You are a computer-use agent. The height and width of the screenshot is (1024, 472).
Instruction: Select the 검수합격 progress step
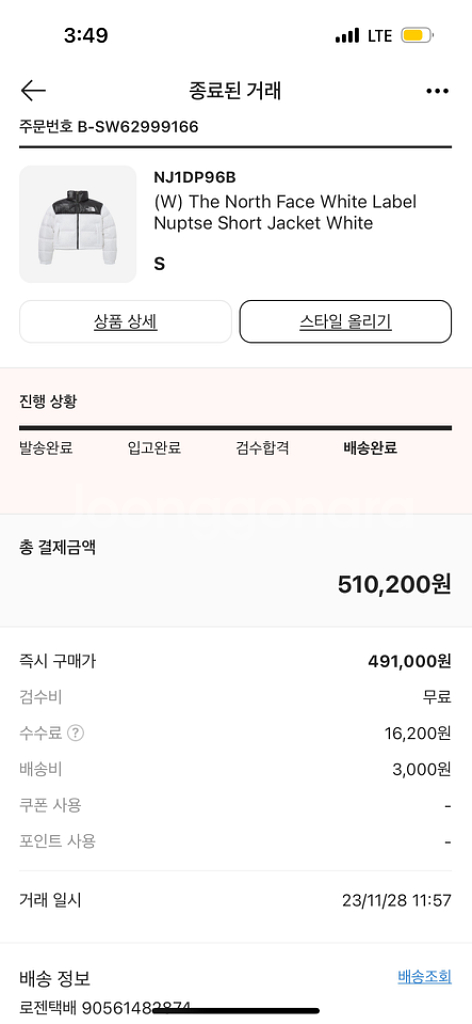[262, 448]
